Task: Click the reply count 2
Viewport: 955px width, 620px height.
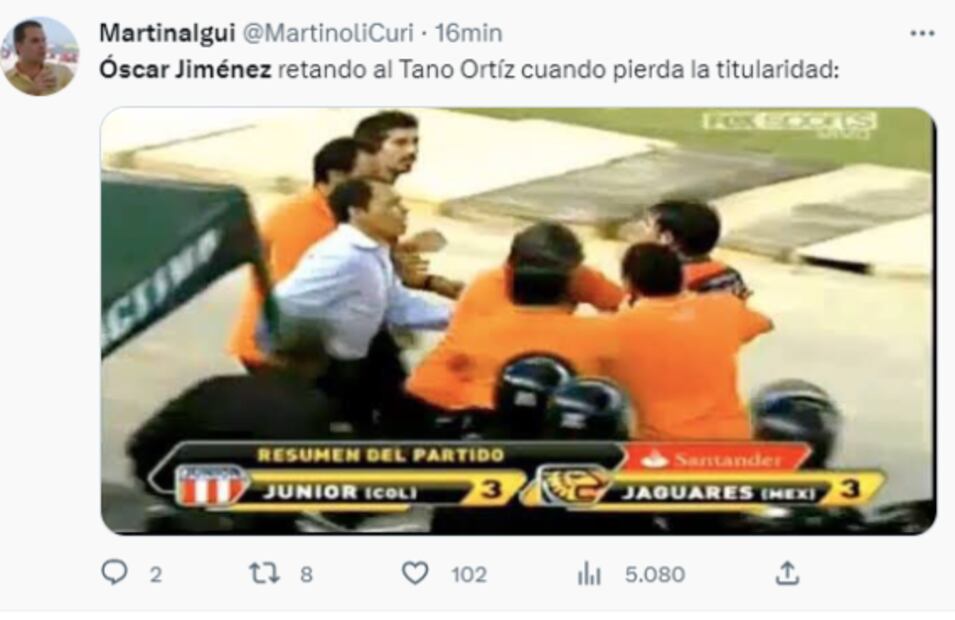Action: 156,574
